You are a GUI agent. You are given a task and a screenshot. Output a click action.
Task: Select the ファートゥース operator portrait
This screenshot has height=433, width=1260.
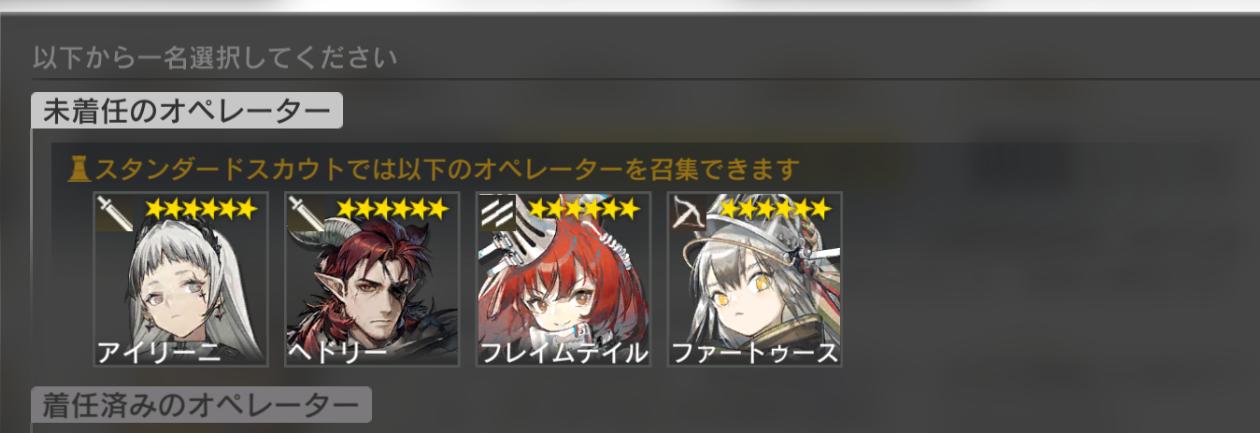(x=755, y=279)
